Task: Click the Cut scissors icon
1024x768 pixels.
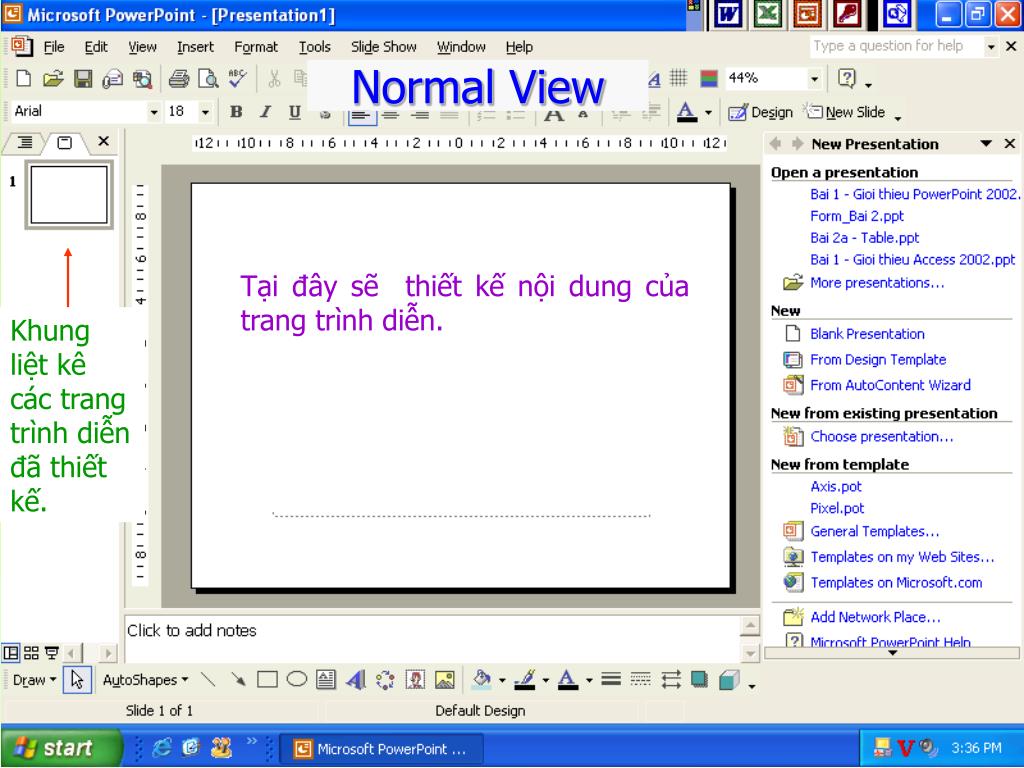Action: coord(274,79)
